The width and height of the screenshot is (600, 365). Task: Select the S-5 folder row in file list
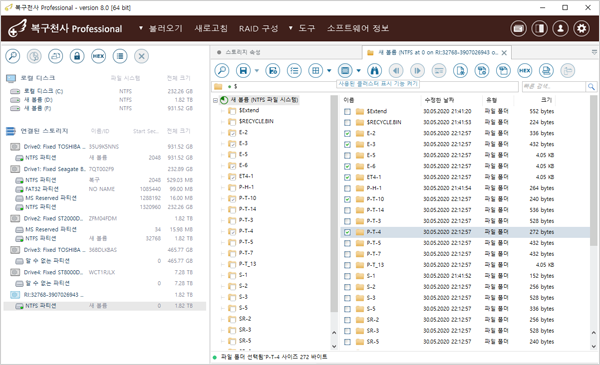point(465,309)
